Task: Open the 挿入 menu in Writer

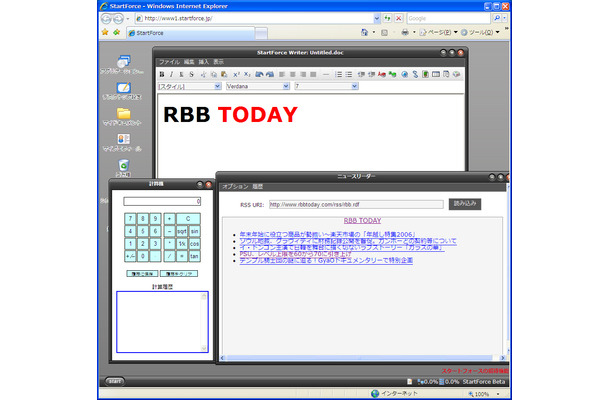Action: tap(203, 62)
